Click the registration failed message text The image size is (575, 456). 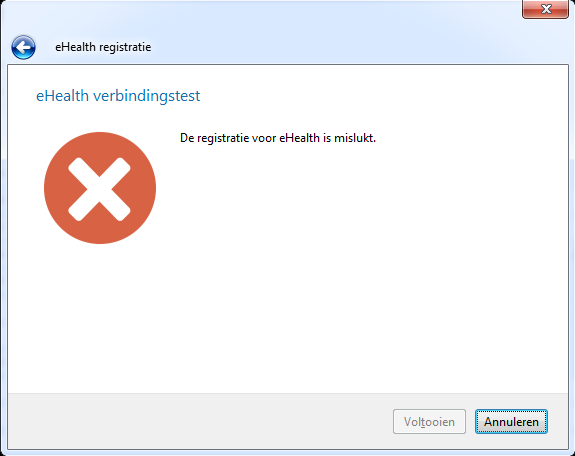[278, 138]
